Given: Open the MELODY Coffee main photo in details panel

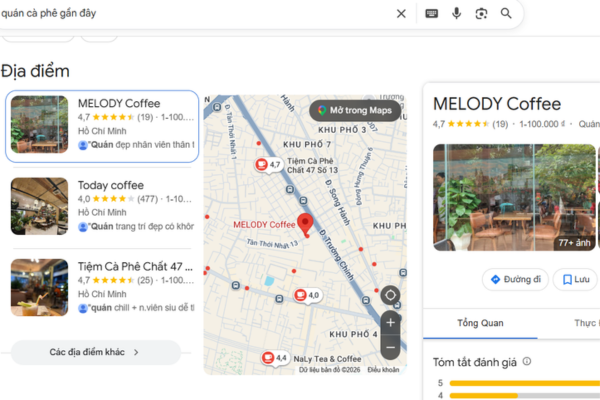Looking at the screenshot, I should [x=514, y=198].
